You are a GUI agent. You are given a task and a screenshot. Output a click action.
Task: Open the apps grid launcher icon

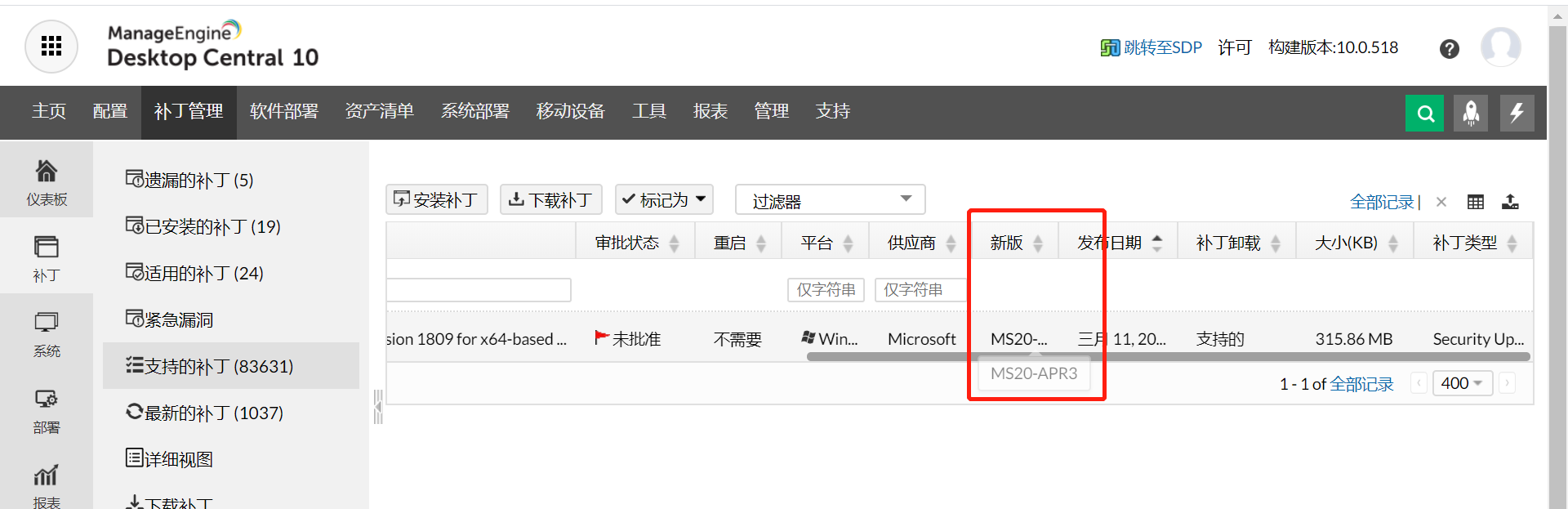tap(51, 47)
